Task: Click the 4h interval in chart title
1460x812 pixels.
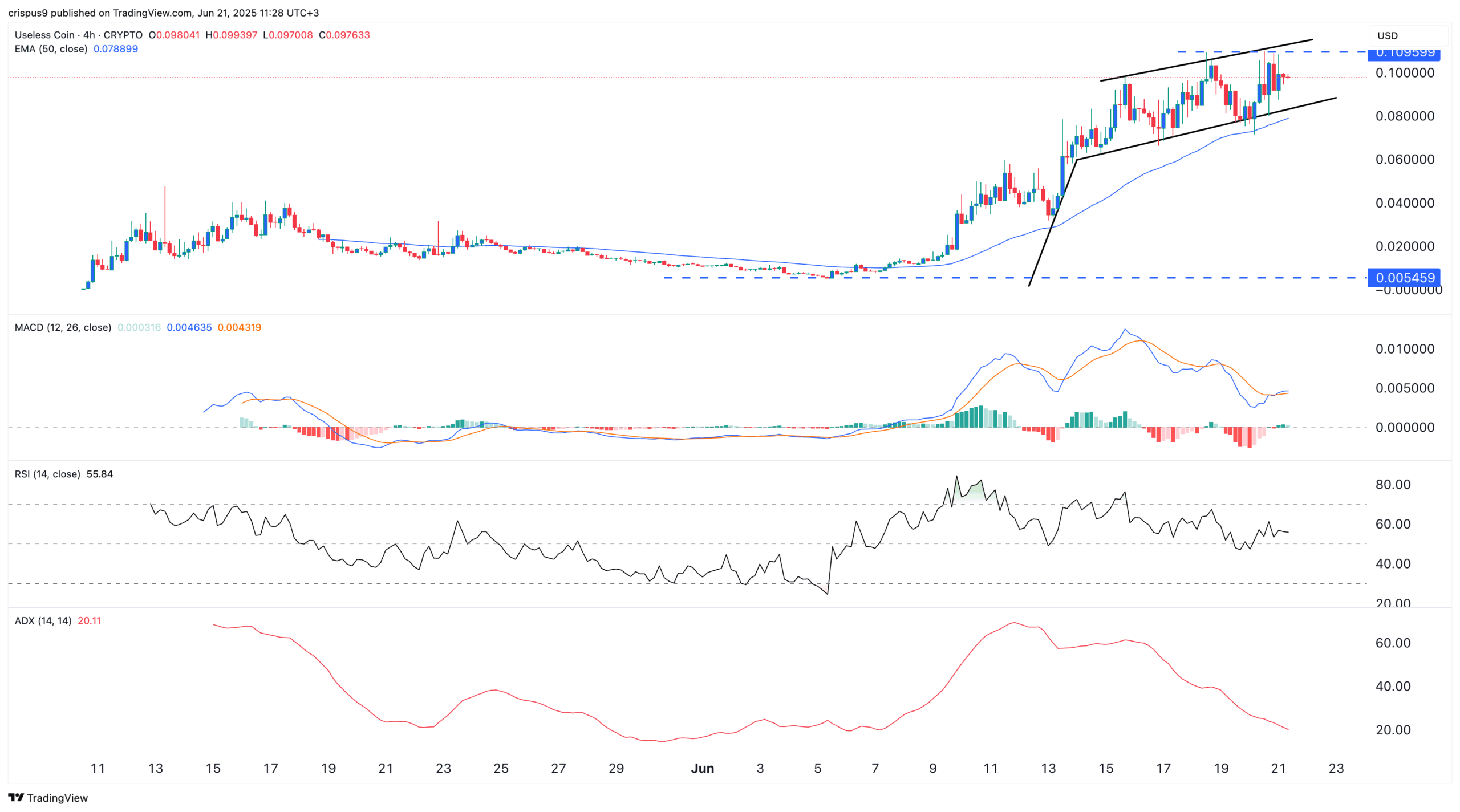Action: 89,35
